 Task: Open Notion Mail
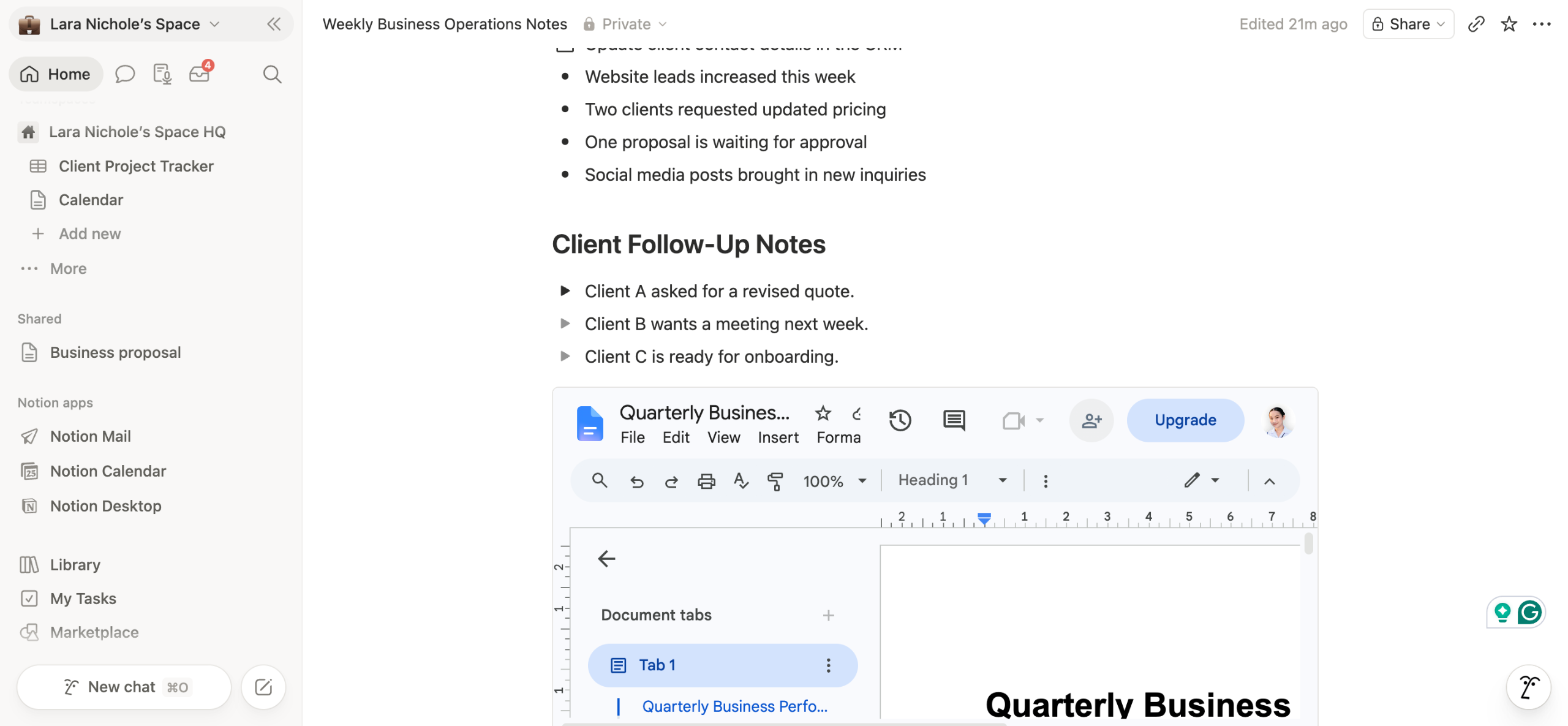pyautogui.click(x=90, y=436)
